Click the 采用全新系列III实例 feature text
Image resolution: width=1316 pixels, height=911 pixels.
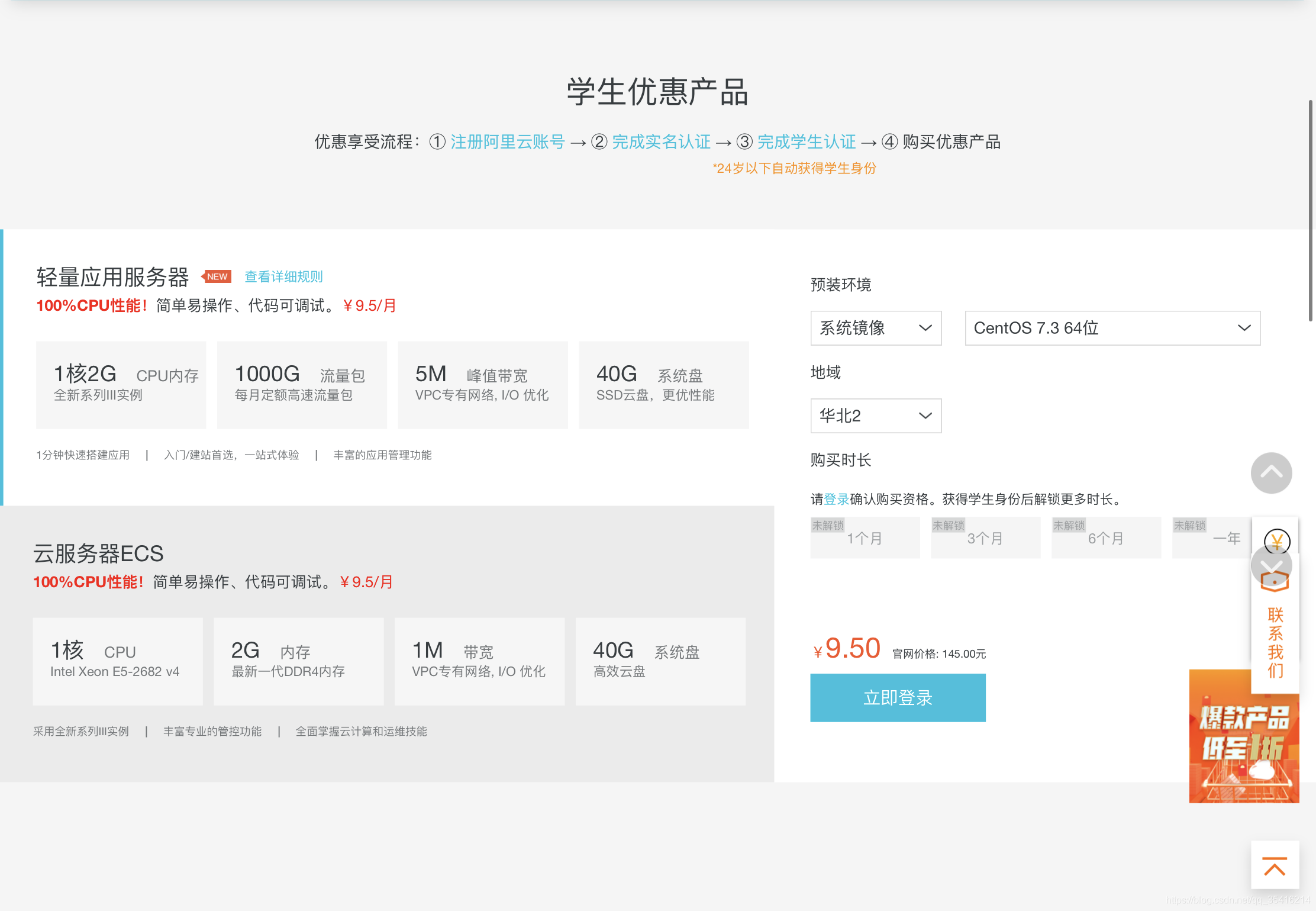tap(81, 731)
